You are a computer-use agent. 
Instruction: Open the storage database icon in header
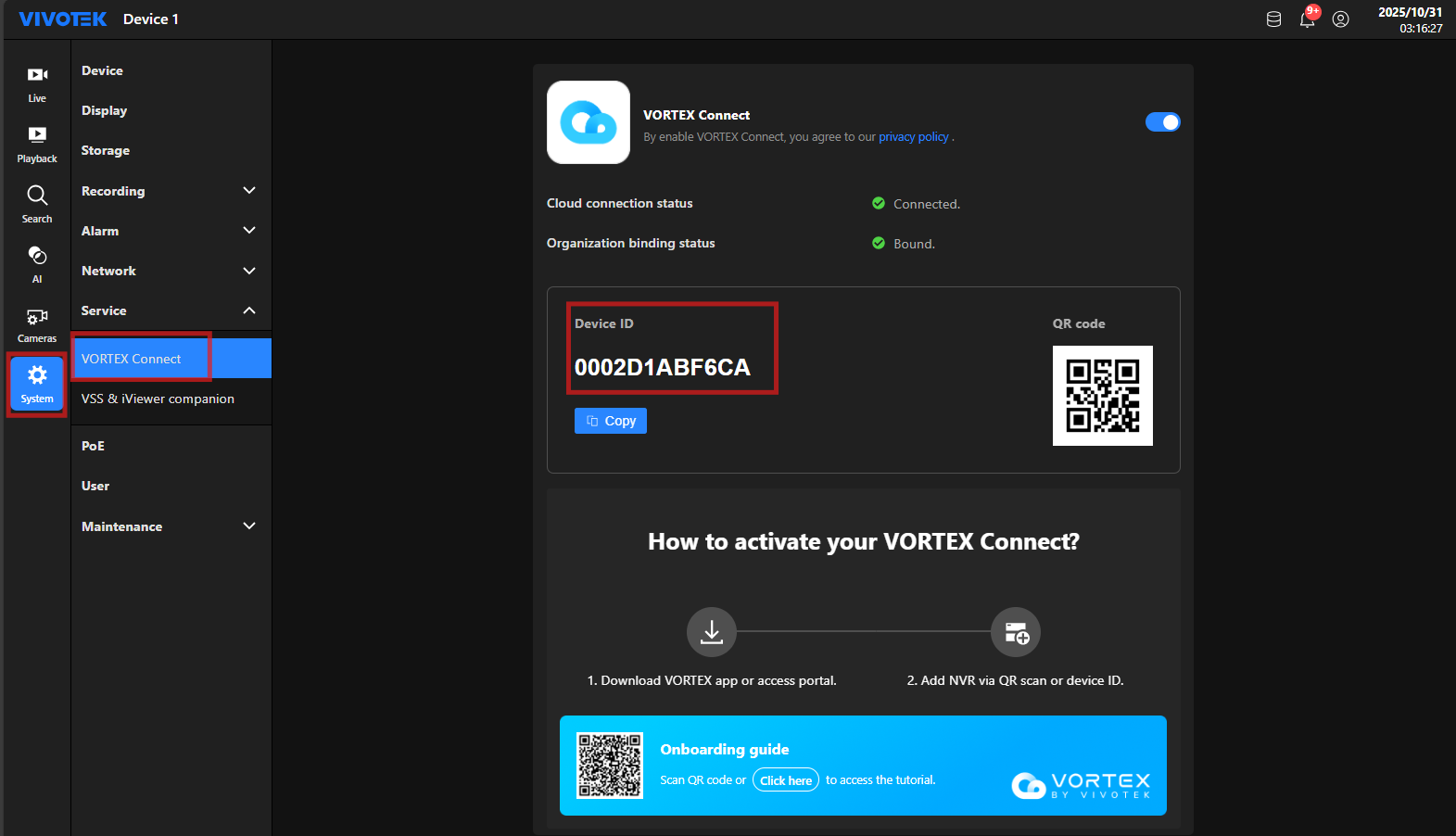pyautogui.click(x=1274, y=19)
